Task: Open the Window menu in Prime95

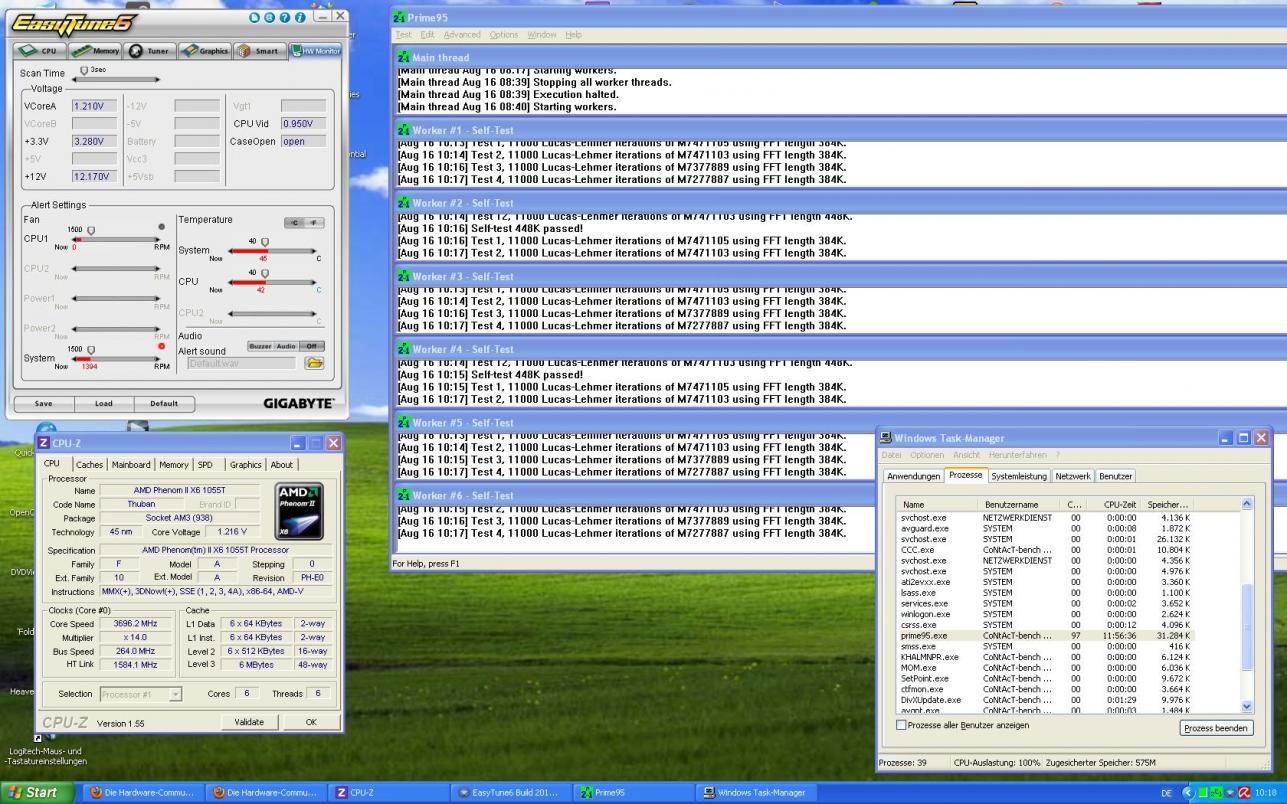Action: 542,35
